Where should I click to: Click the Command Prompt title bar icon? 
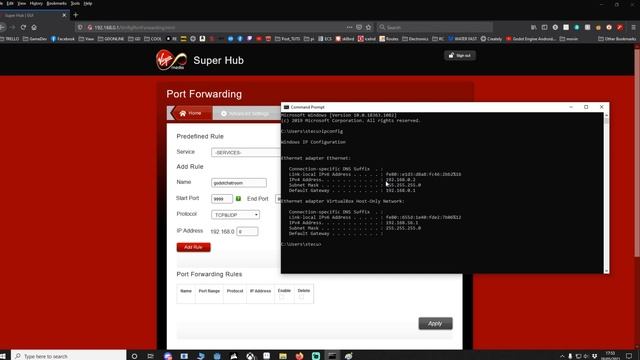click(x=286, y=107)
